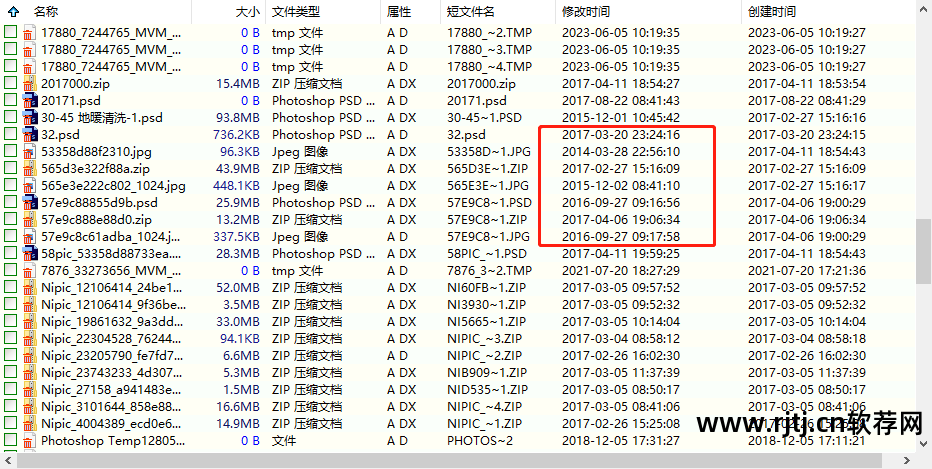Click the image icon of 53358d88f2310.jpg
Viewport: 932px width, 469px height.
(x=29, y=152)
